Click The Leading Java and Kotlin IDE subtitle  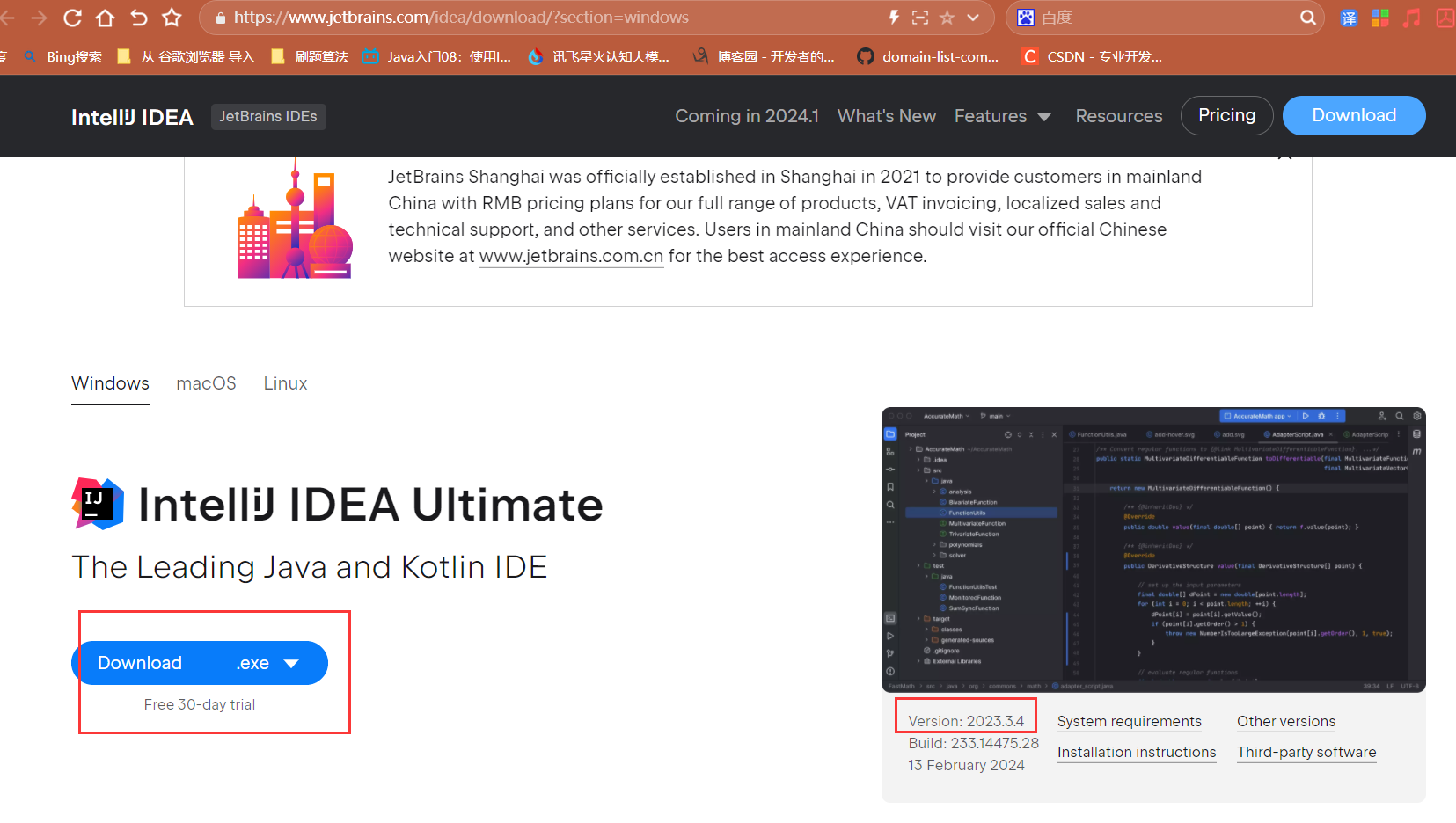pyautogui.click(x=310, y=567)
